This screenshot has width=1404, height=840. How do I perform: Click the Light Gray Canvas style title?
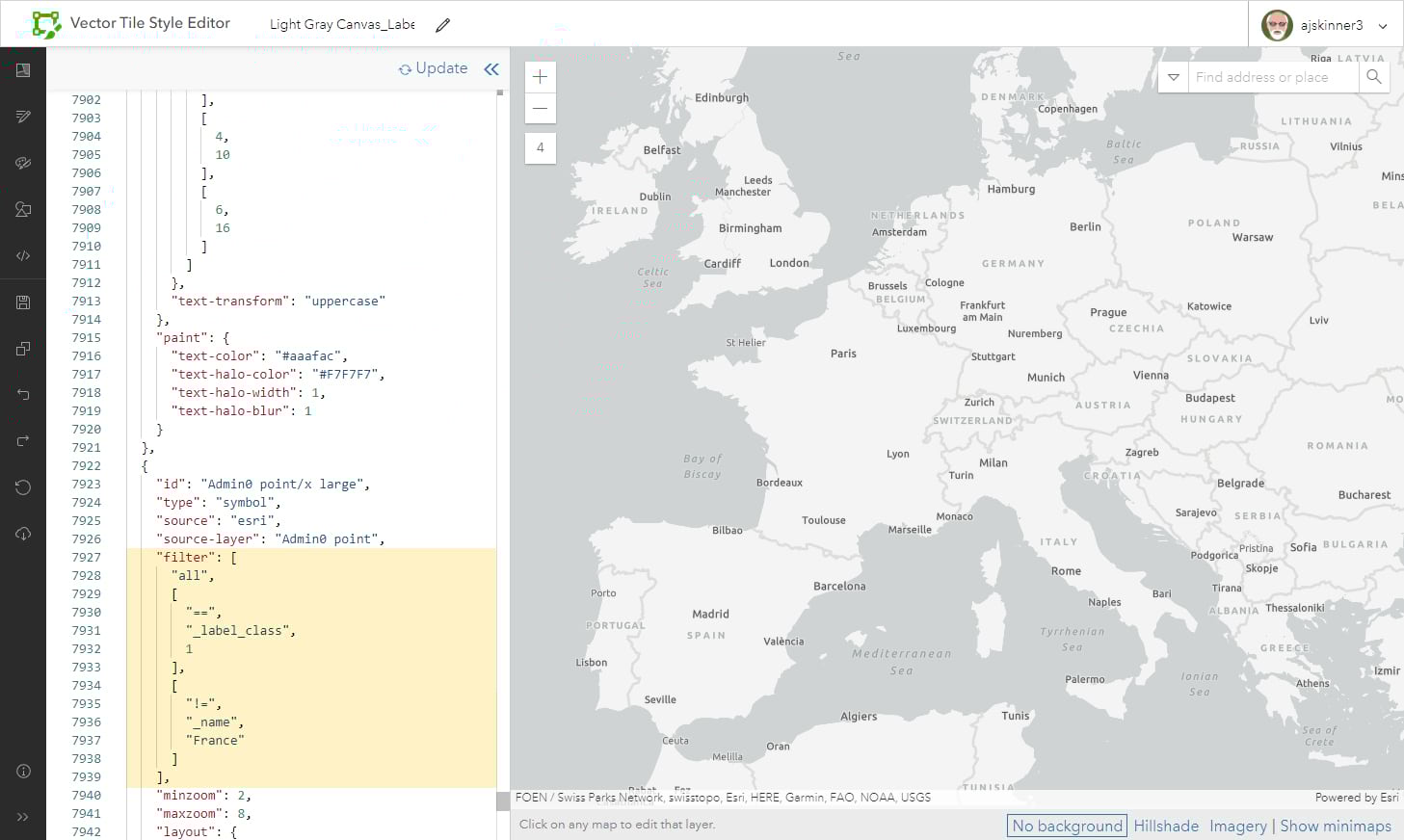(342, 24)
